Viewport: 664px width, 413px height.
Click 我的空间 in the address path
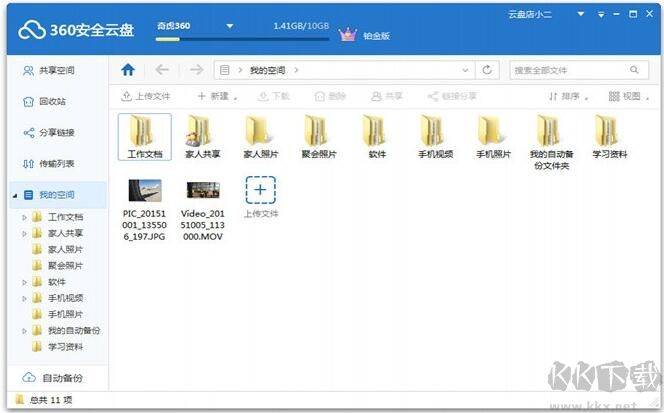pyautogui.click(x=268, y=70)
